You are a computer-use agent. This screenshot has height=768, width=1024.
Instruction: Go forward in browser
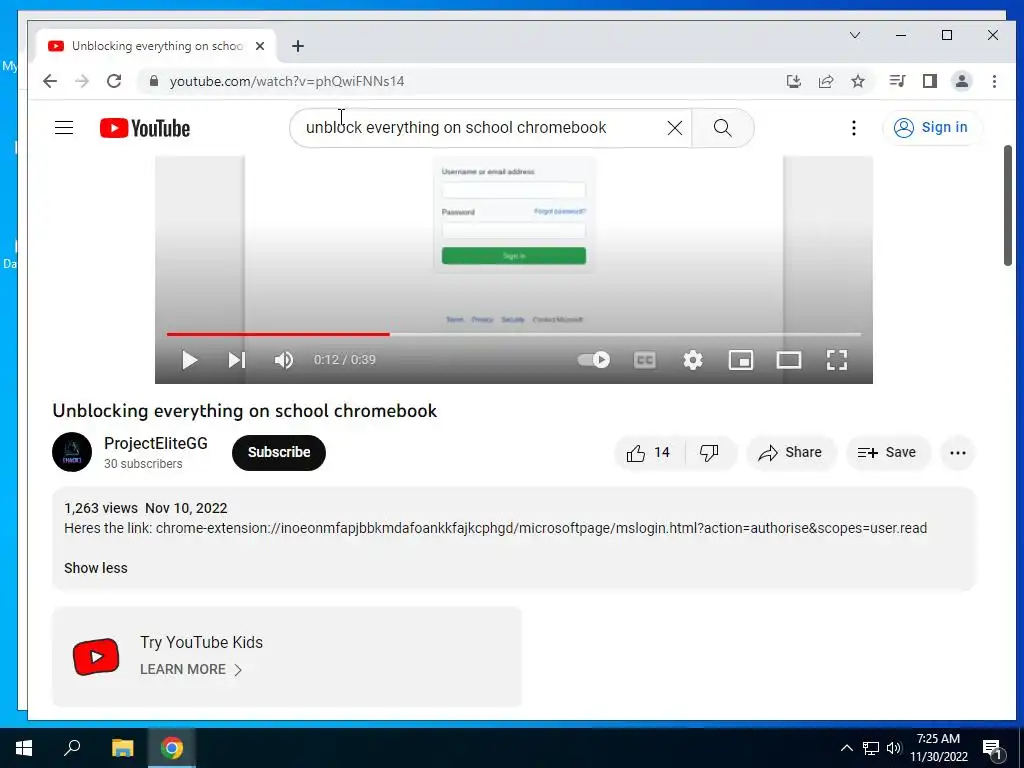82,81
